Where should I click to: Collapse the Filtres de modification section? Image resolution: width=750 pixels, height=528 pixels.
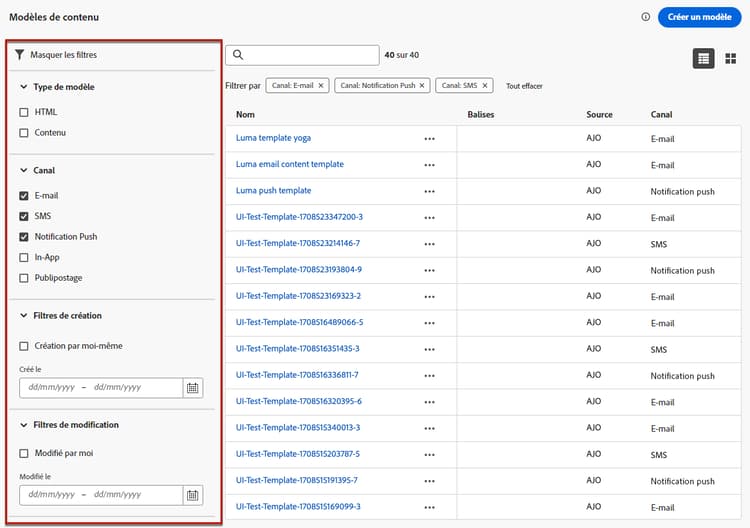click(23, 425)
